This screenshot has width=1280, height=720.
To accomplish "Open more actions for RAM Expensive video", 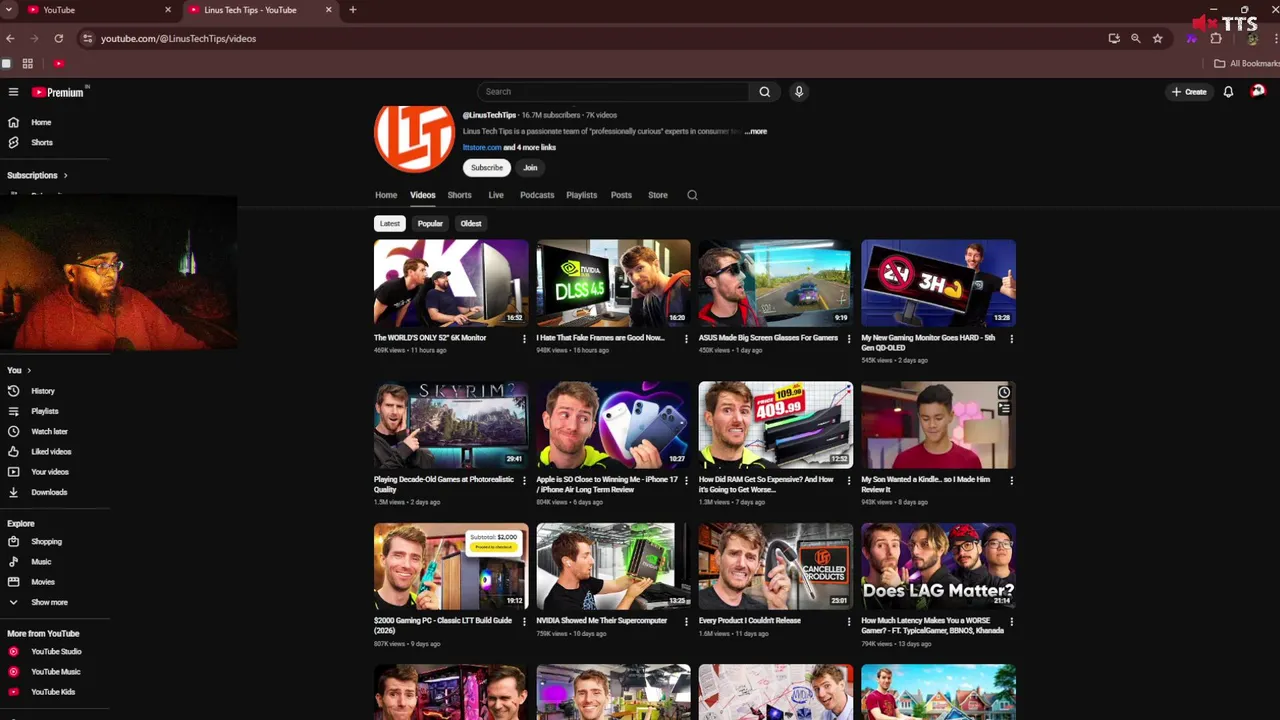I will click(849, 481).
